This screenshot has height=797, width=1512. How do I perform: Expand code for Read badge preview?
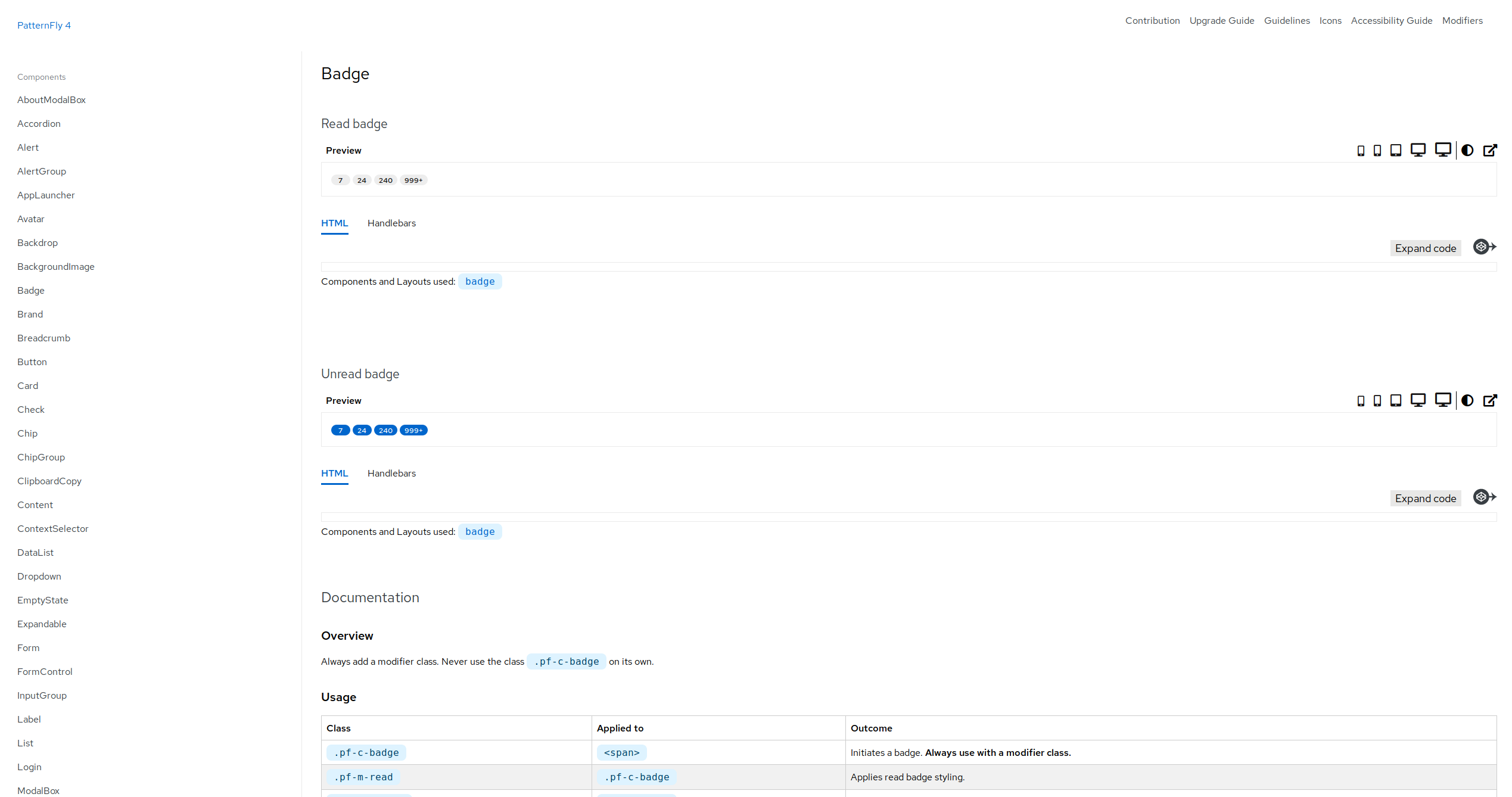(x=1425, y=247)
